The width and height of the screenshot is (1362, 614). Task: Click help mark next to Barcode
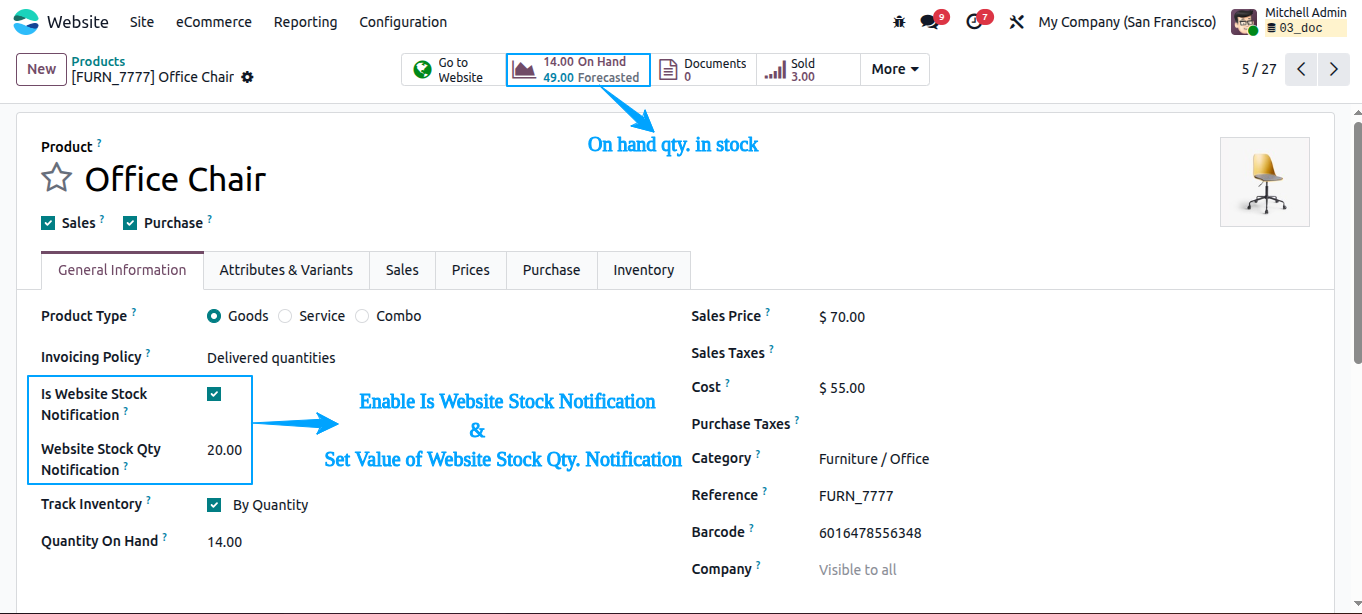tap(751, 528)
